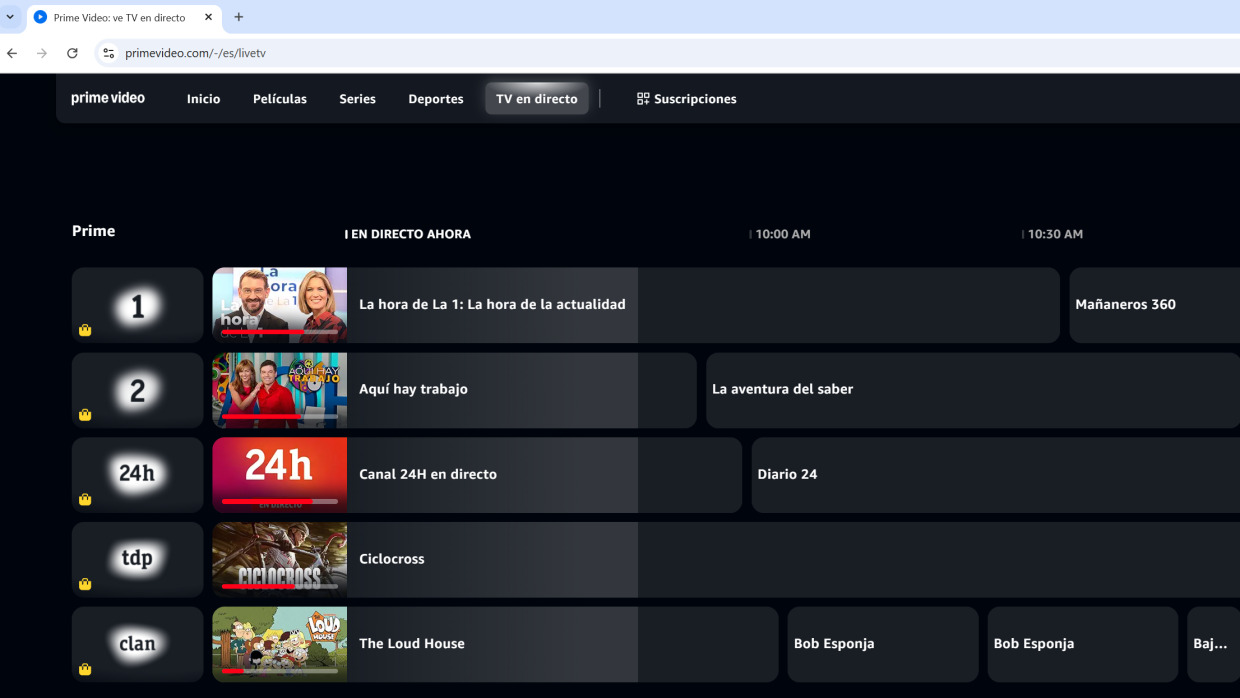Select La 2 channel logo
Viewport: 1240px width, 698px height.
pyautogui.click(x=137, y=390)
